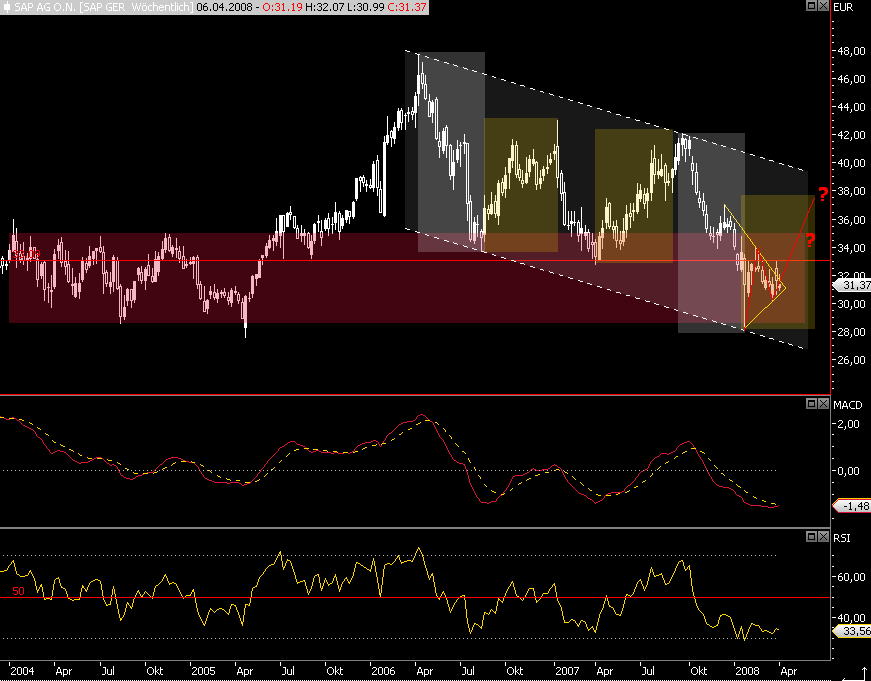Close the RSI indicator panel
The width and height of the screenshot is (871, 681).
click(x=823, y=537)
